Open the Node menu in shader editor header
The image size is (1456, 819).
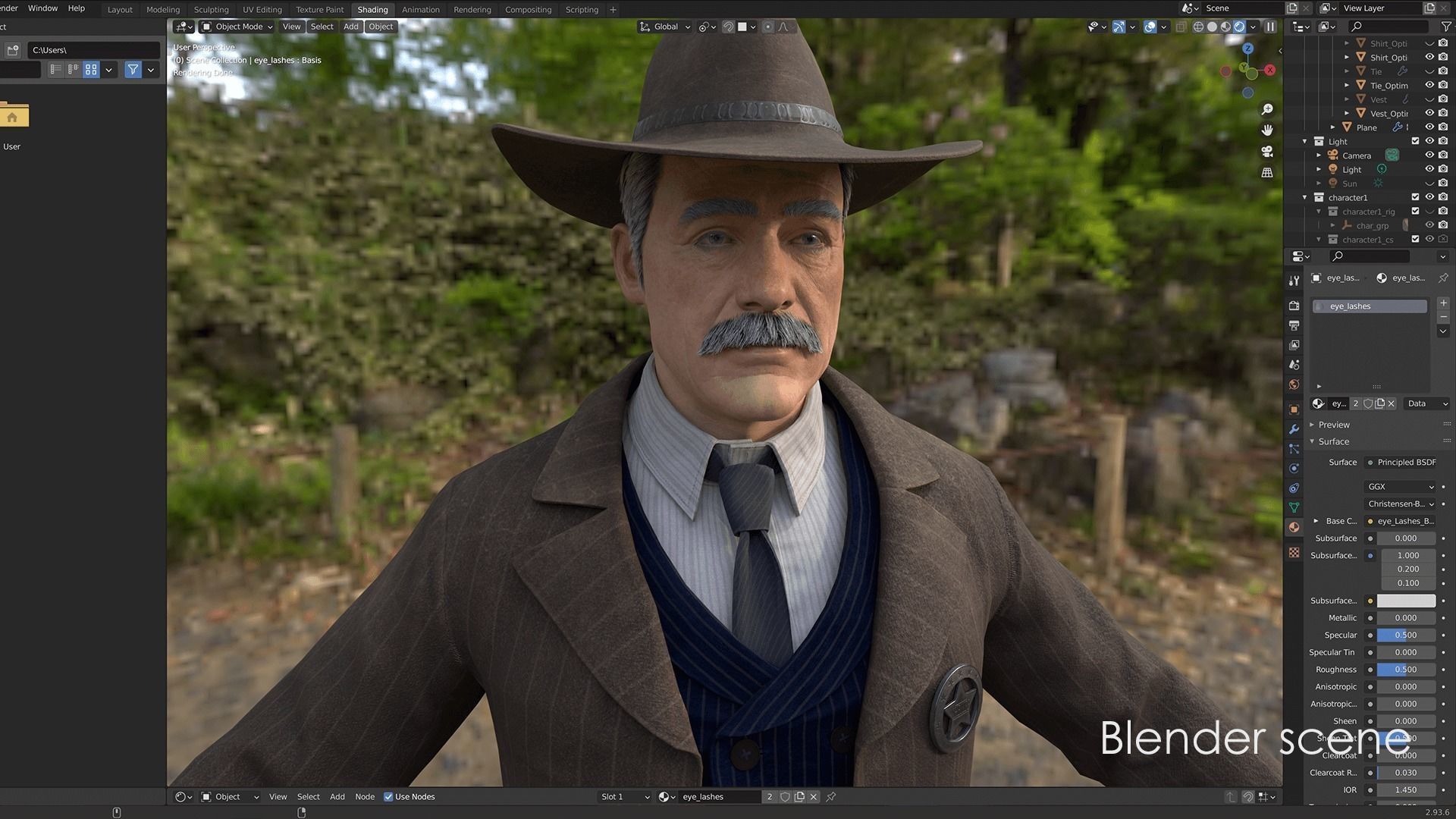(x=365, y=797)
